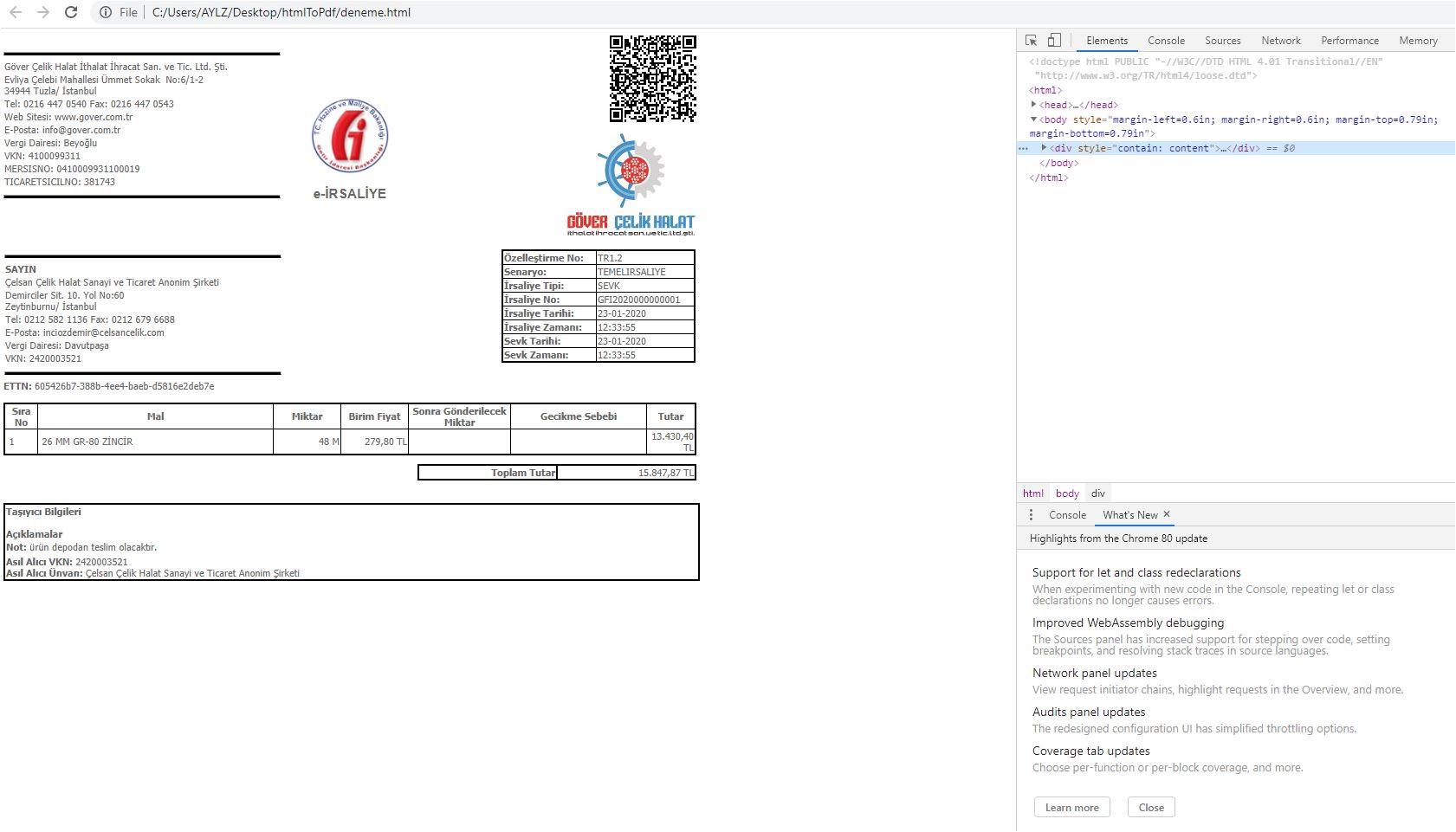Select the What's New drawer tab

pos(1129,515)
